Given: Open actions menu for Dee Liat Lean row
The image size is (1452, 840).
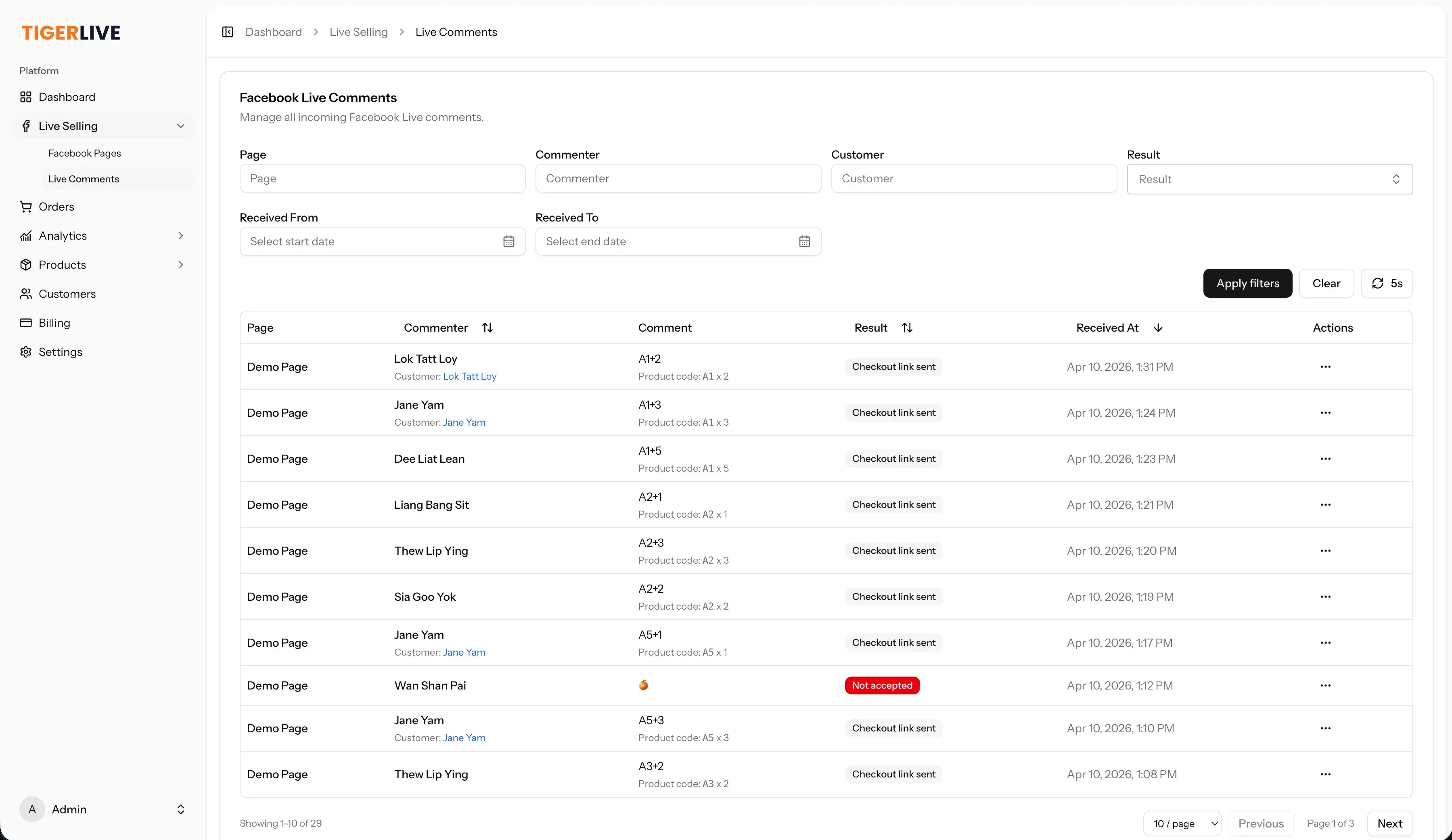Looking at the screenshot, I should point(1325,459).
